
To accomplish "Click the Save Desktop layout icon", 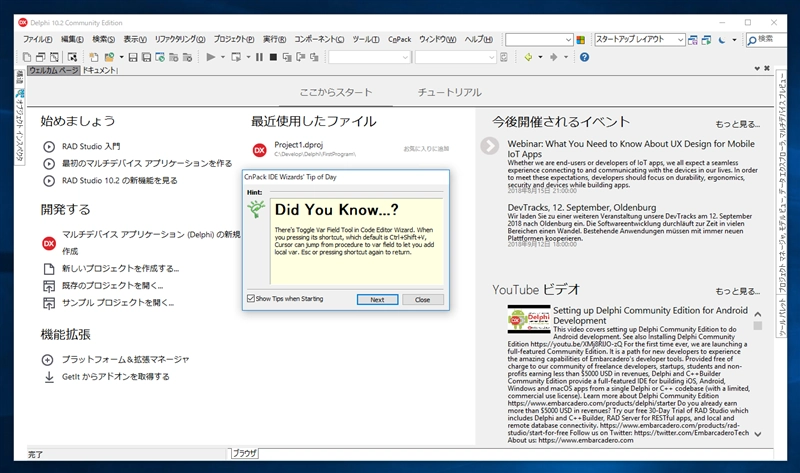I will click(x=692, y=40).
